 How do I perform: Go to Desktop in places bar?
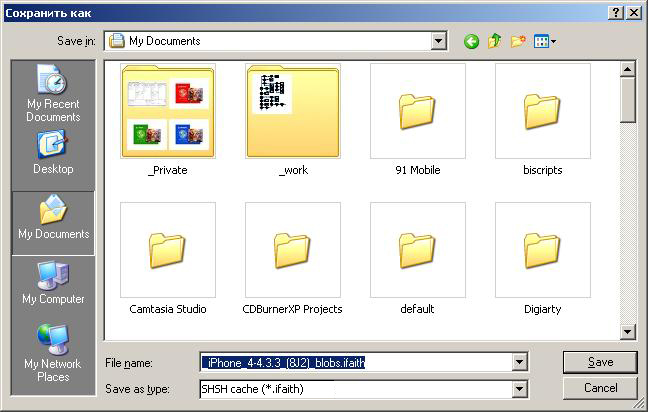tap(53, 152)
